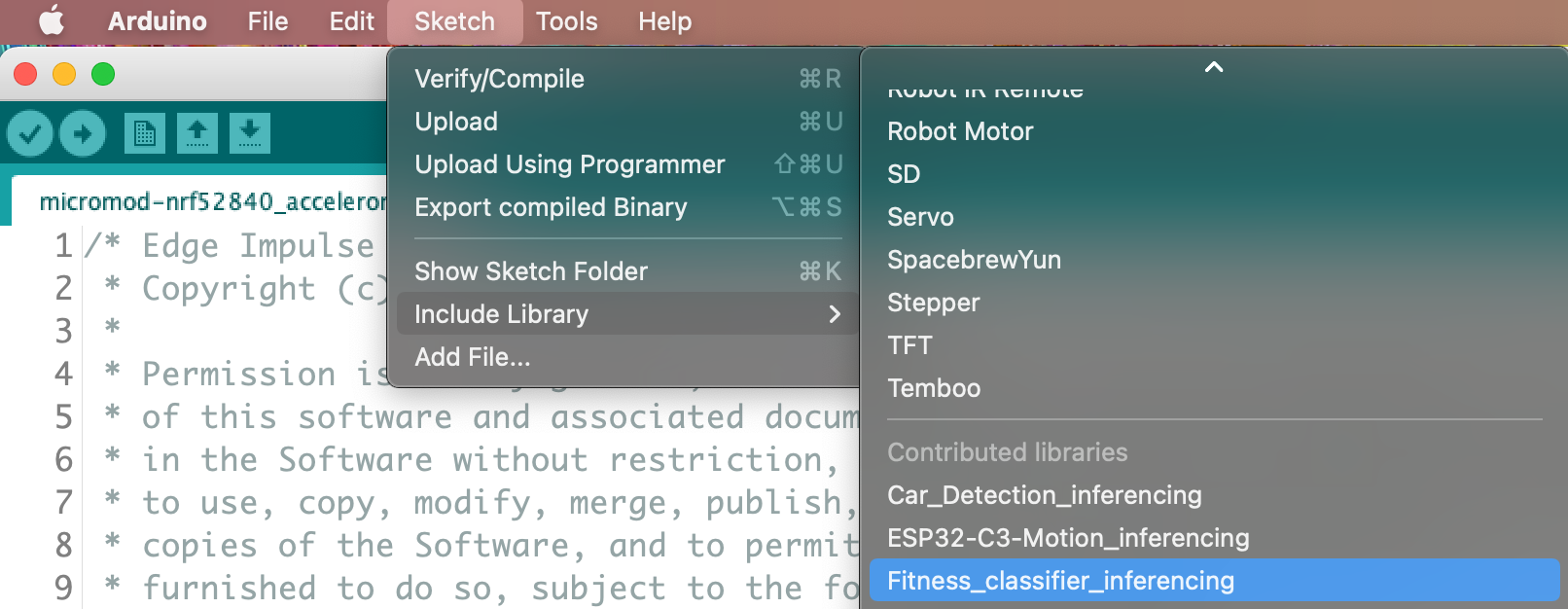Select the Add File... menu entry
Image resolution: width=1568 pixels, height=609 pixels.
(625, 357)
